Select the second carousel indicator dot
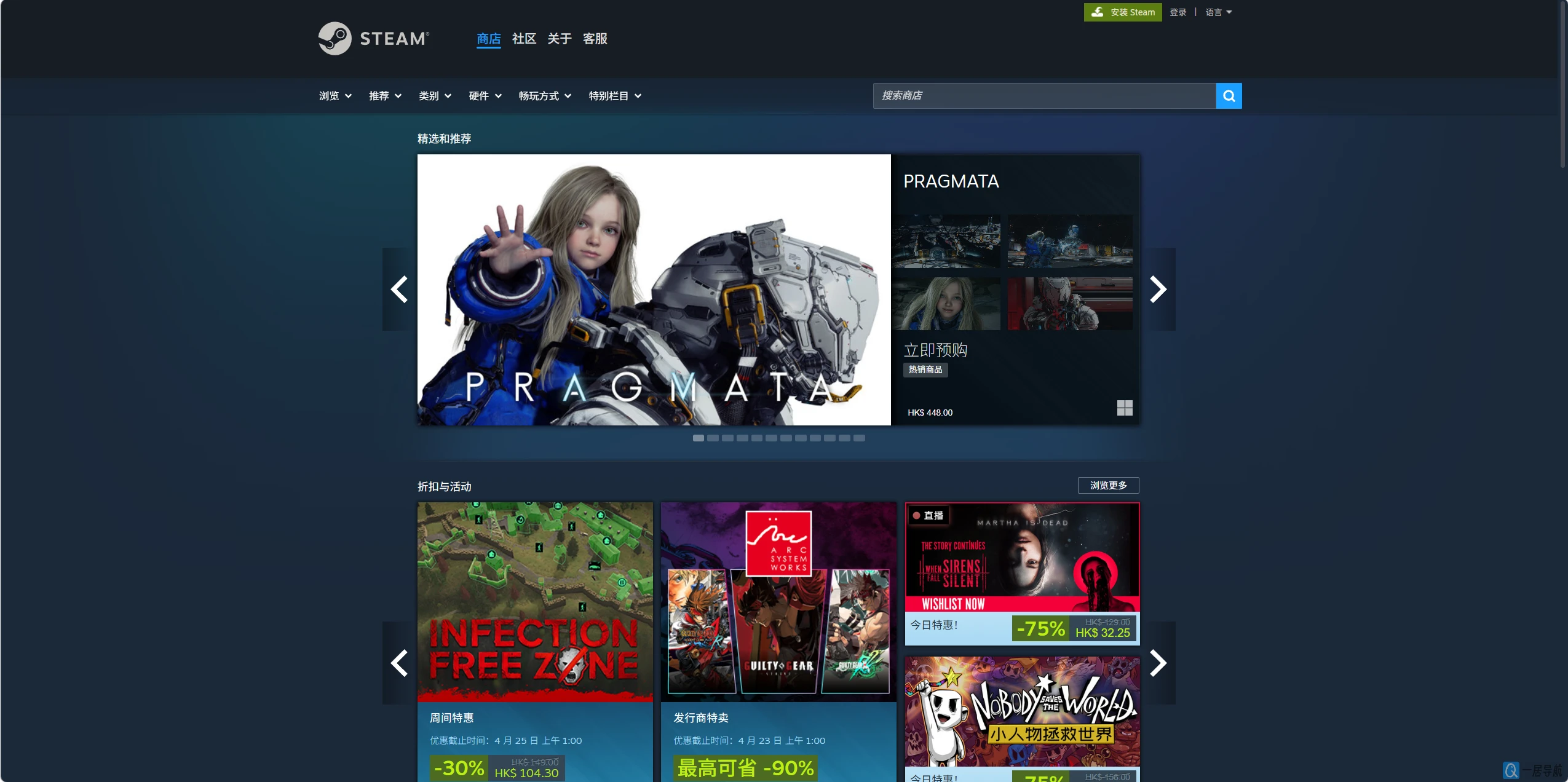1568x782 pixels. pyautogui.click(x=713, y=438)
